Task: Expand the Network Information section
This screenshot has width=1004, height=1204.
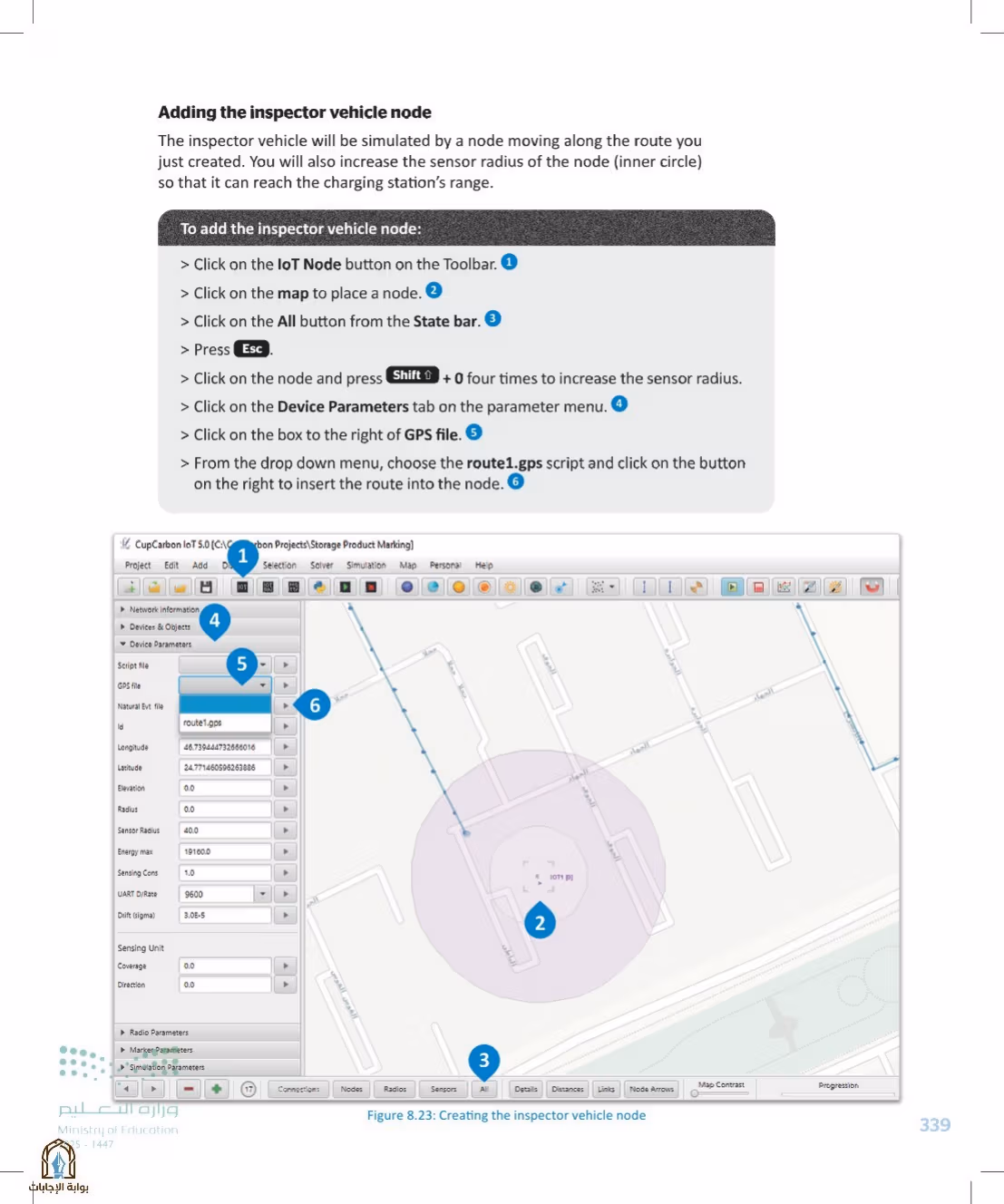Action: coord(208,609)
